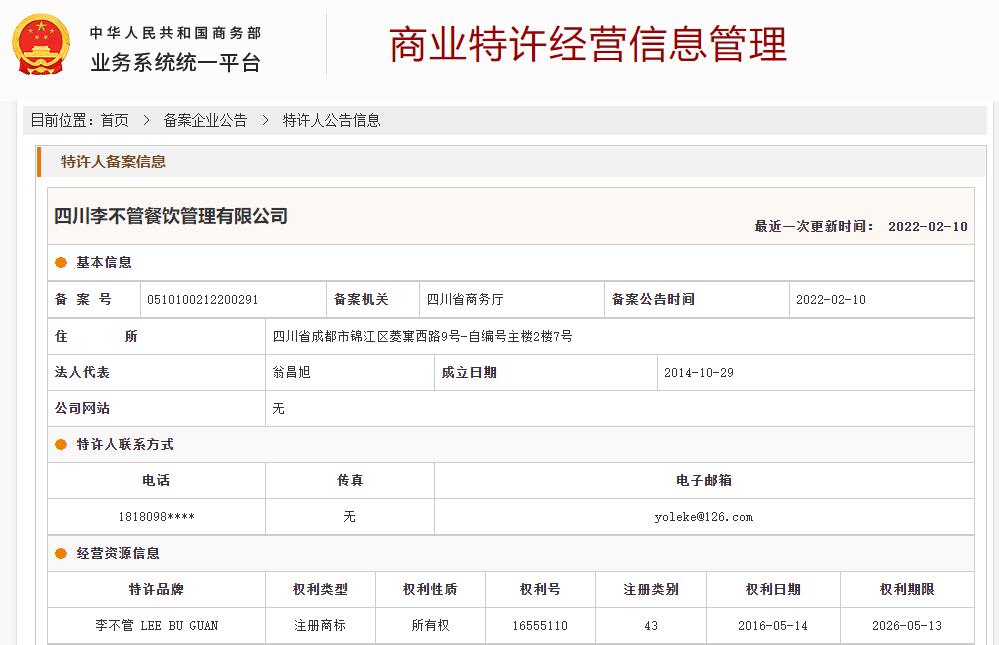Click the 基本信息 section heading
This screenshot has width=999, height=645.
104,263
